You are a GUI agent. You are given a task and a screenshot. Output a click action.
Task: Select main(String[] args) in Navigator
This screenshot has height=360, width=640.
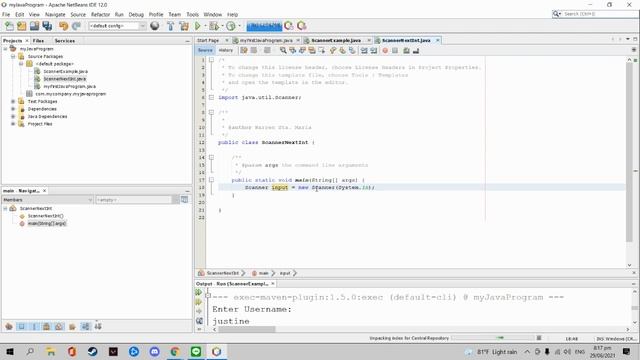[x=47, y=223]
